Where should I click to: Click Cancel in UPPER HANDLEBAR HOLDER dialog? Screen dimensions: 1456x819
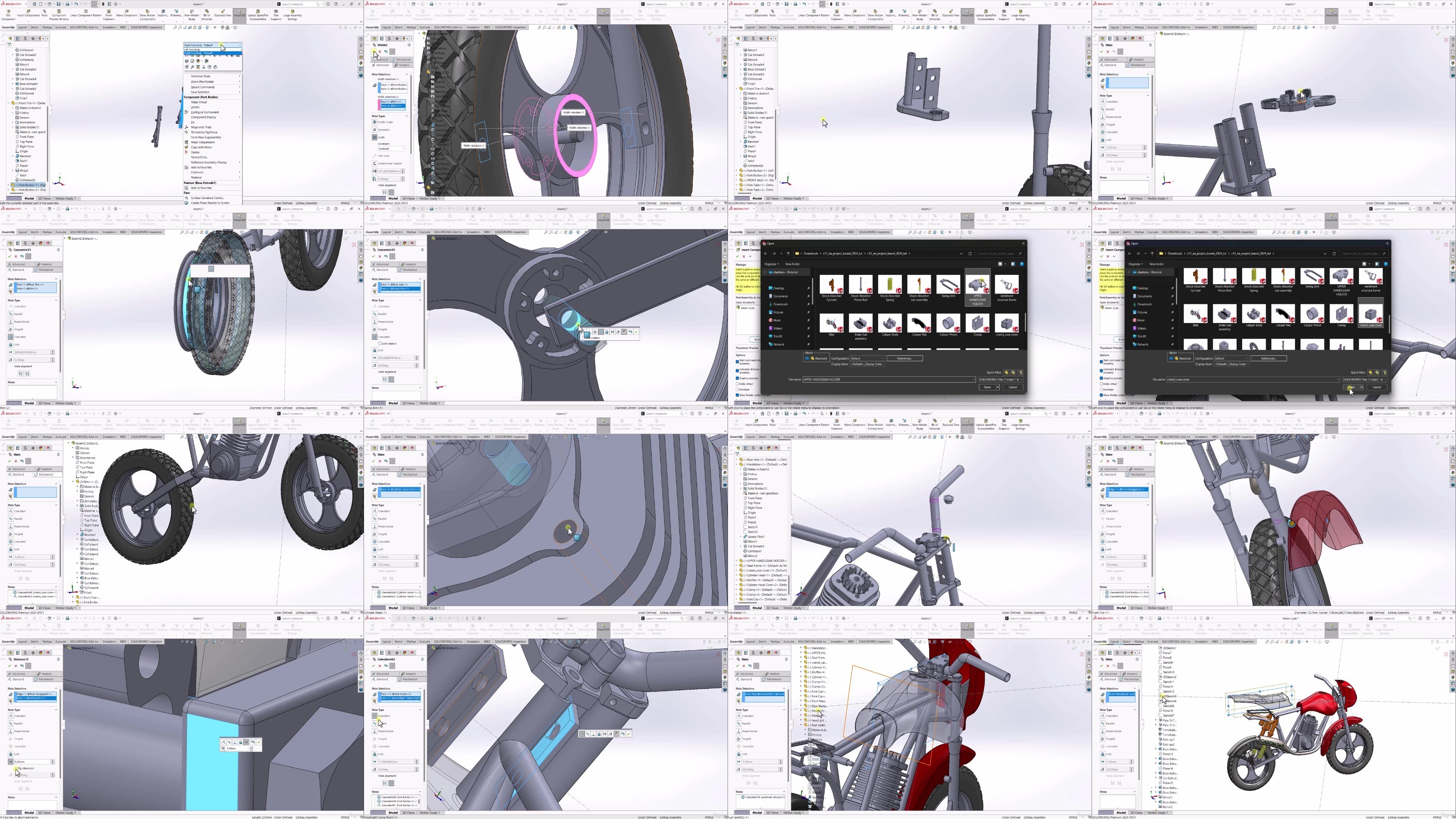[x=1013, y=387]
